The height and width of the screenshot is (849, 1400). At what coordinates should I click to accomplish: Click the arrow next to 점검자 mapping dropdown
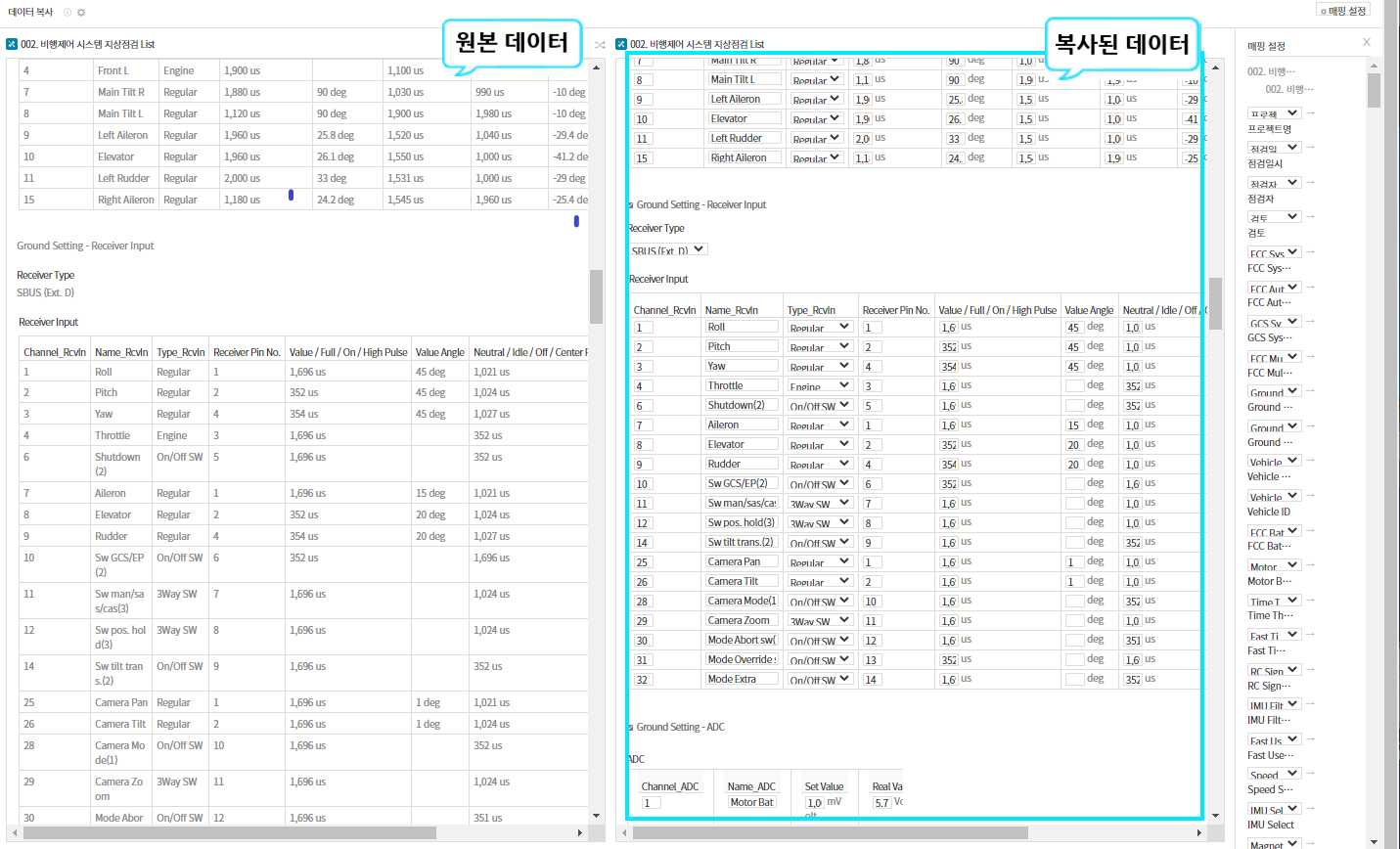[x=1310, y=183]
